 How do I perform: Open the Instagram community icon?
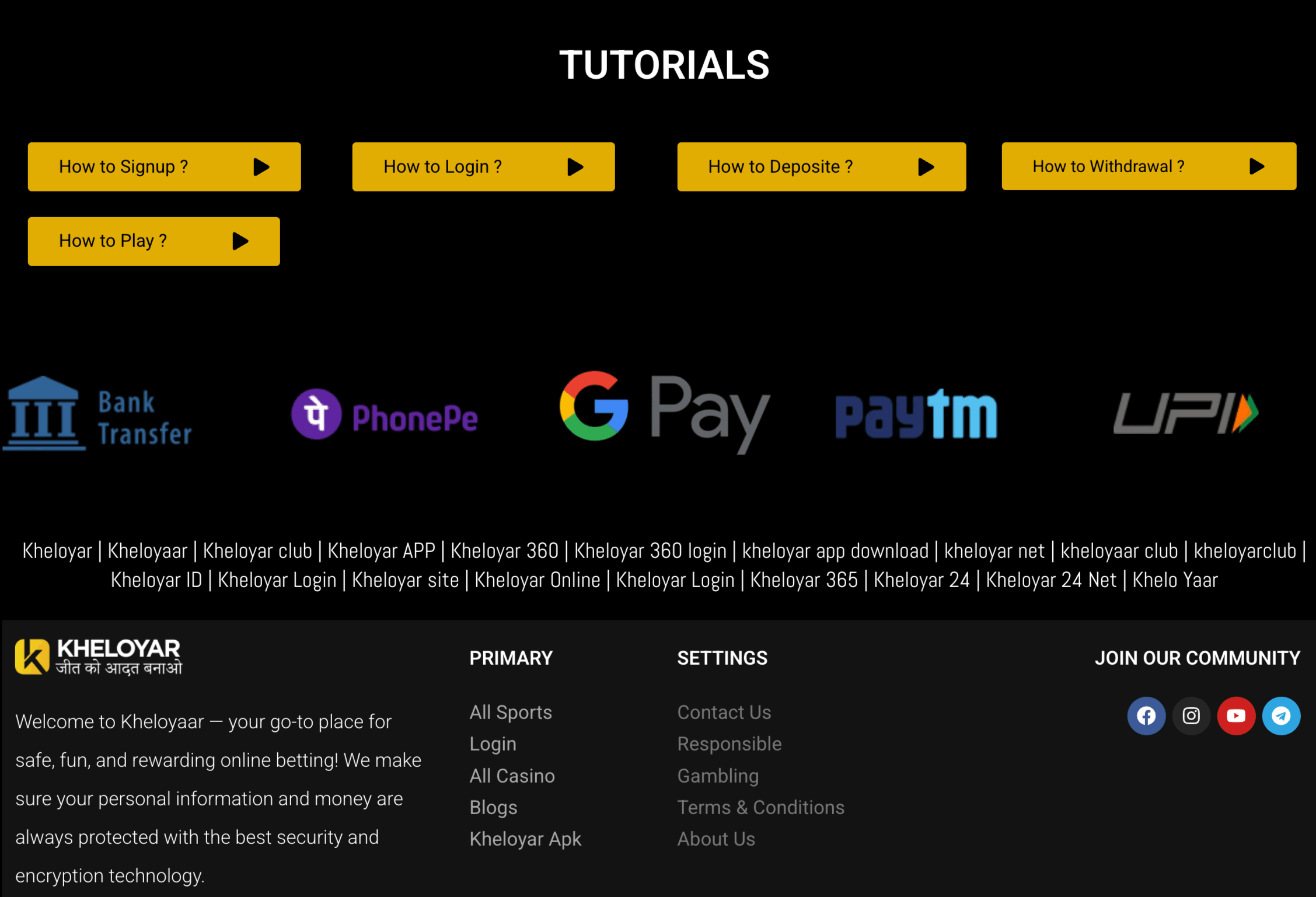(x=1191, y=715)
